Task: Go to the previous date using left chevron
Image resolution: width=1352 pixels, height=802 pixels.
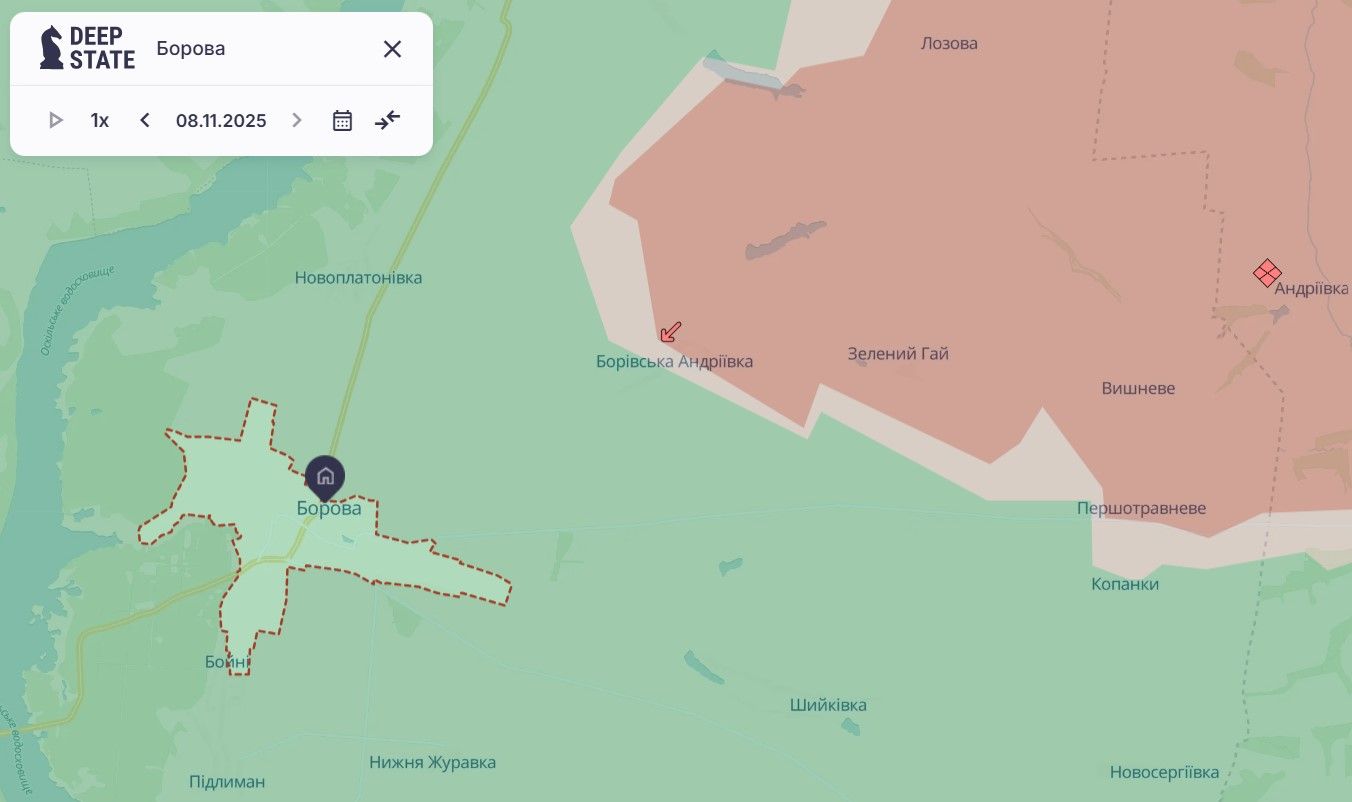Action: coord(145,121)
